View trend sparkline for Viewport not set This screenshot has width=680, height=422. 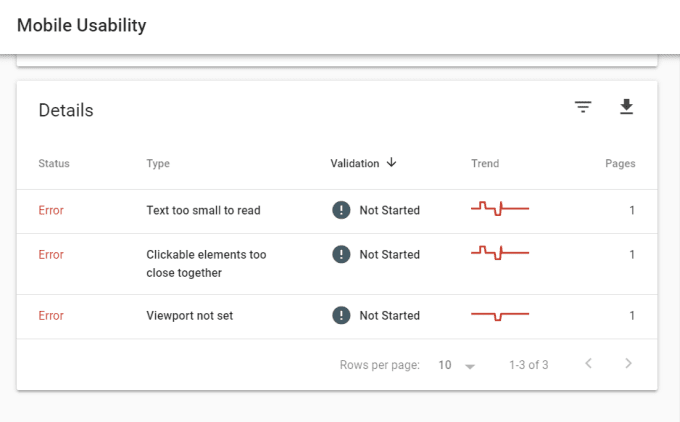click(500, 315)
